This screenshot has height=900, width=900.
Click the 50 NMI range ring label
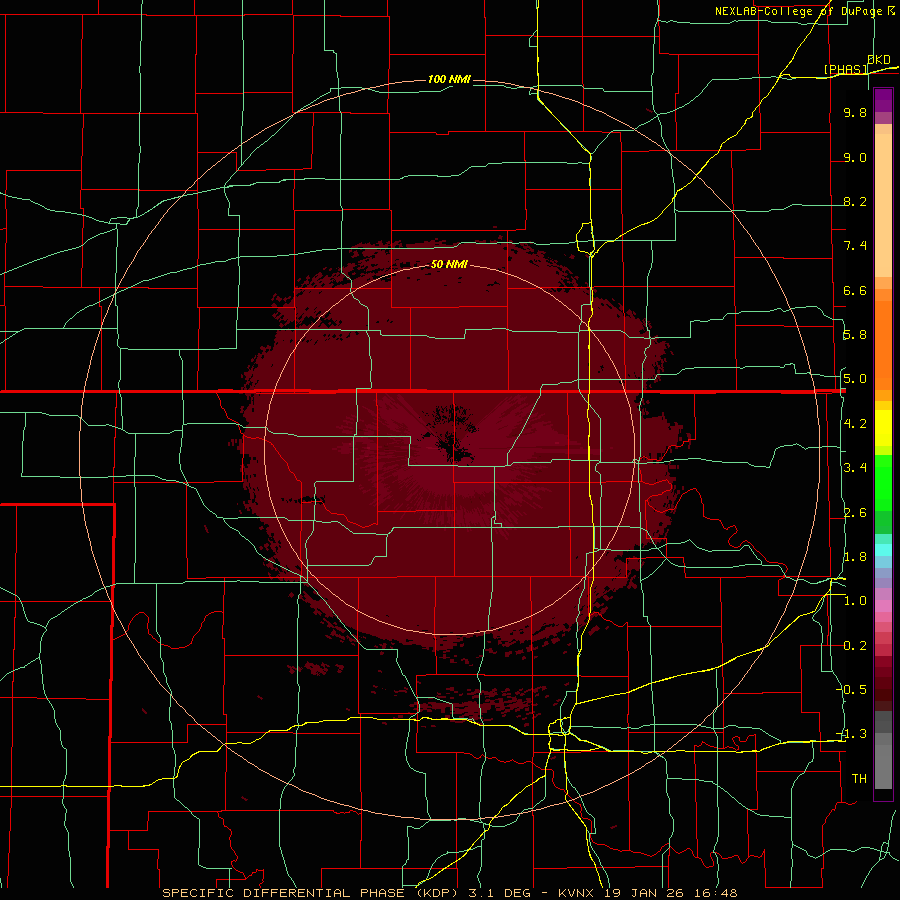[x=449, y=264]
